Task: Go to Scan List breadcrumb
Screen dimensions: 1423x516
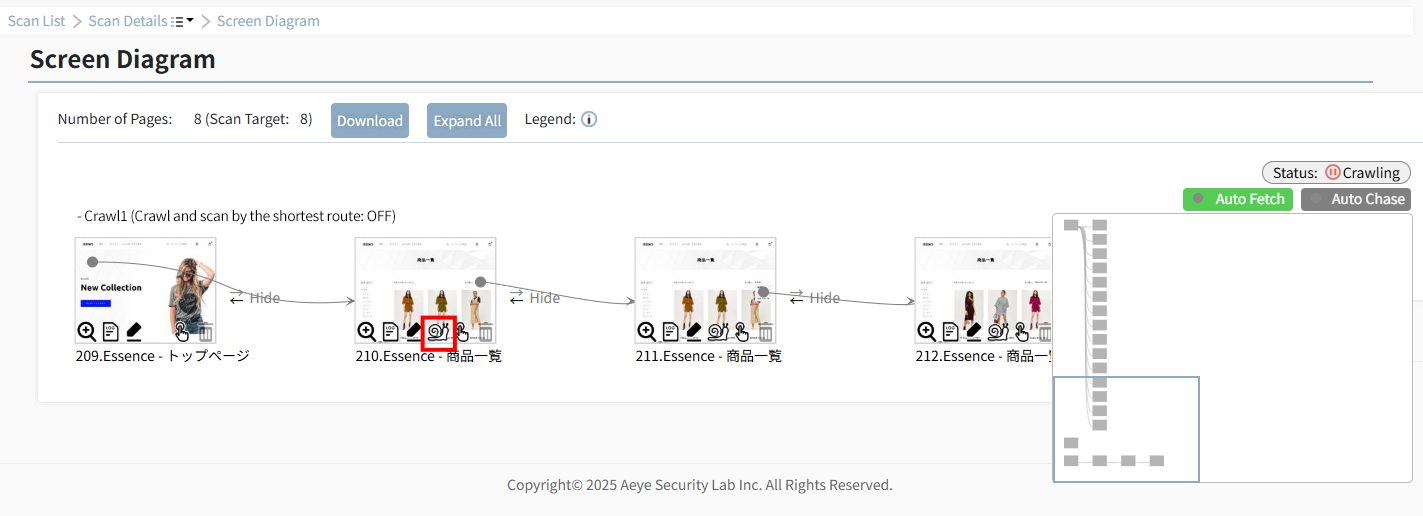Action: (x=37, y=21)
